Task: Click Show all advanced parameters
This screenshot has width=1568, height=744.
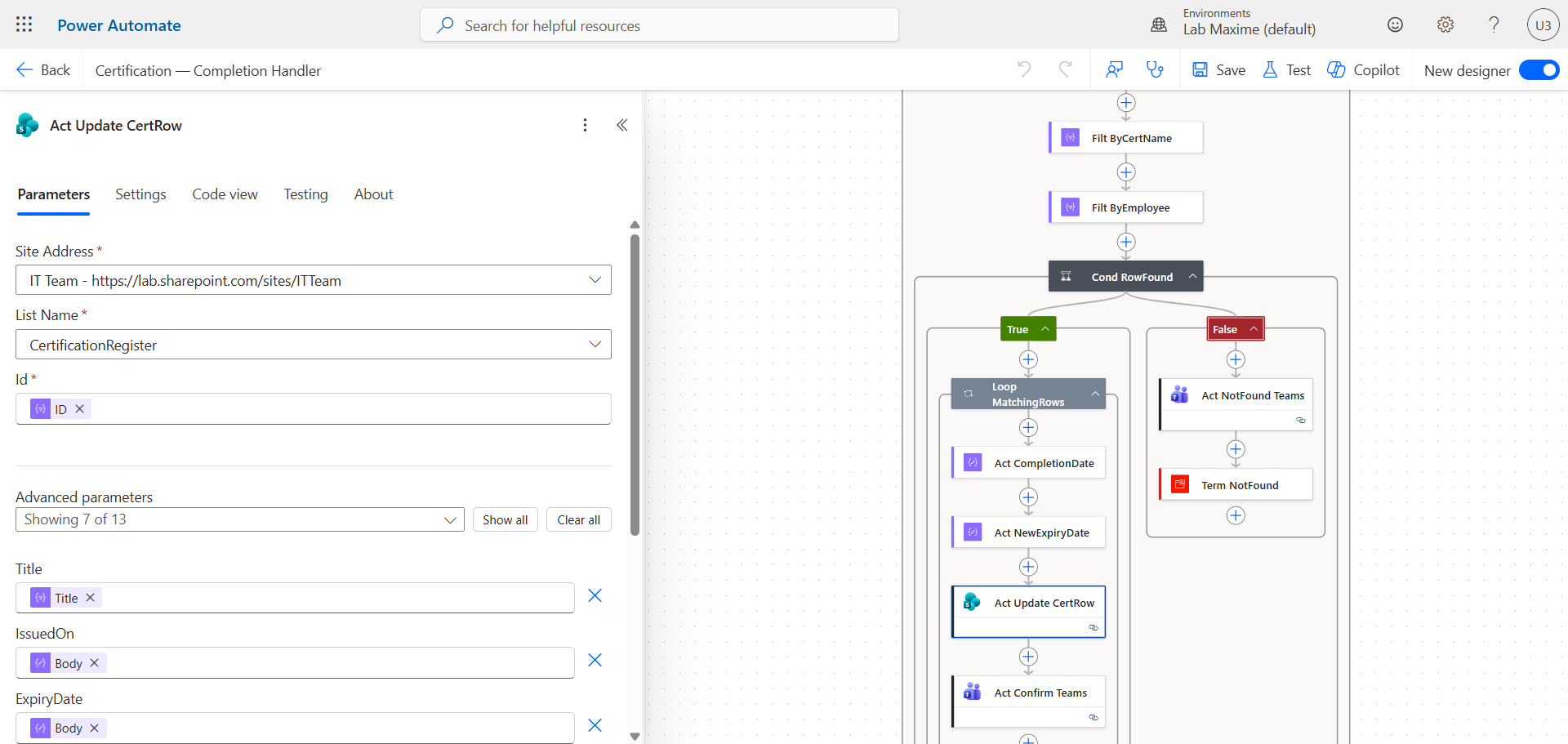Action: point(506,519)
